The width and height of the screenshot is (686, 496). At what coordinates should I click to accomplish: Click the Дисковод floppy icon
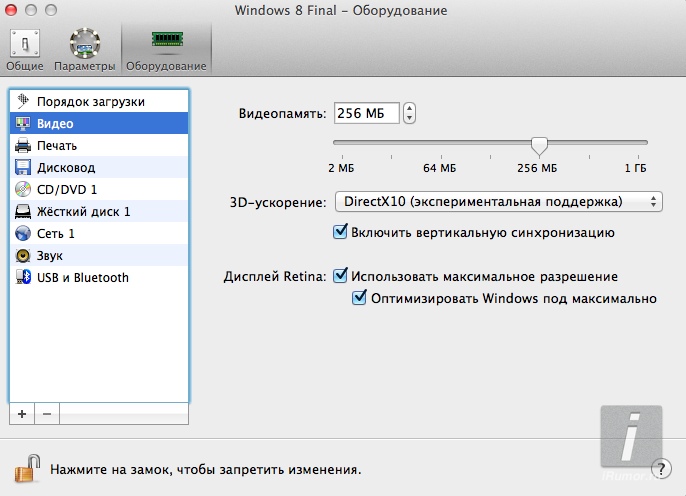pyautogui.click(x=23, y=168)
